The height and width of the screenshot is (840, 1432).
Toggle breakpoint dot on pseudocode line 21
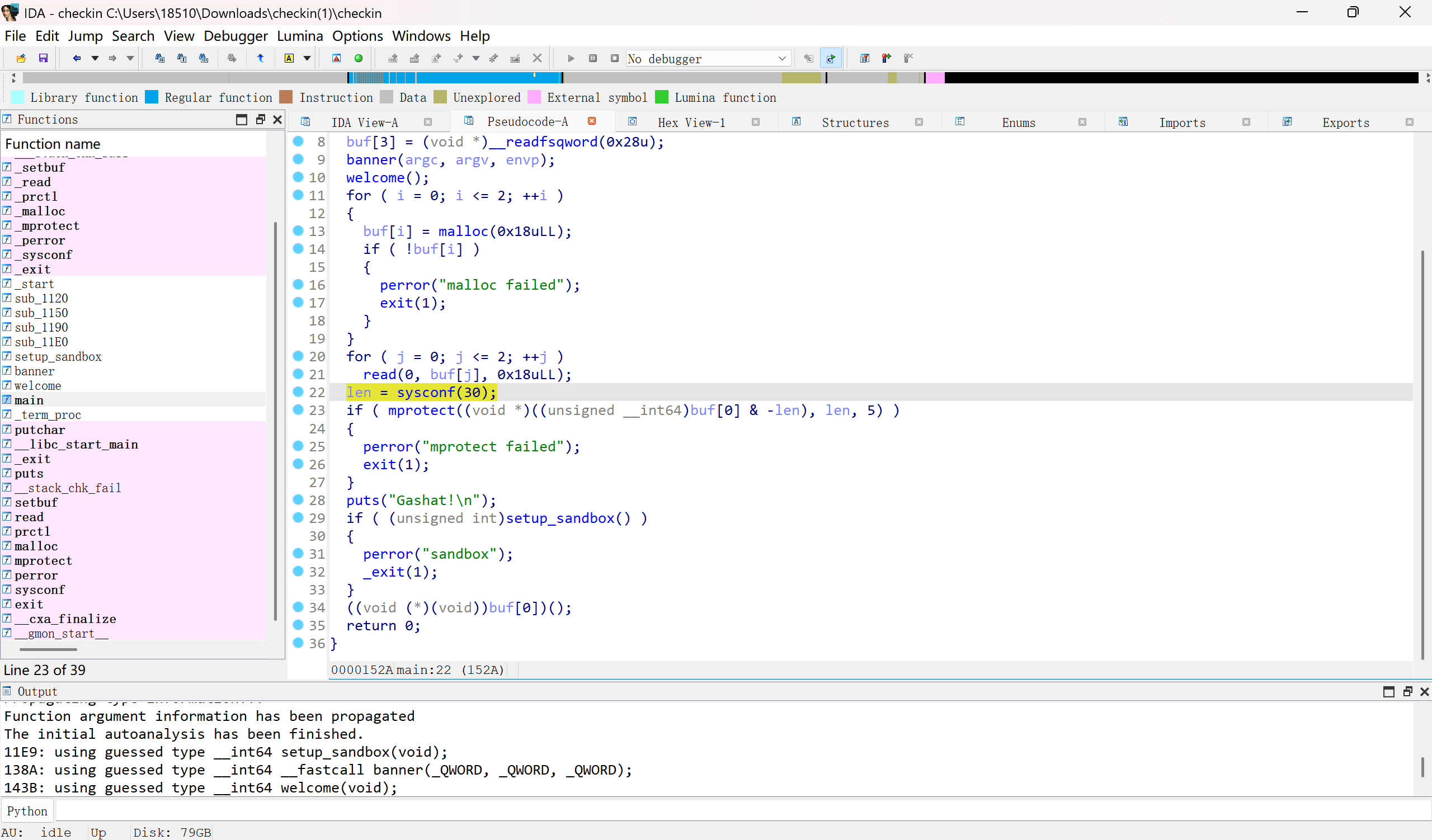click(x=298, y=373)
